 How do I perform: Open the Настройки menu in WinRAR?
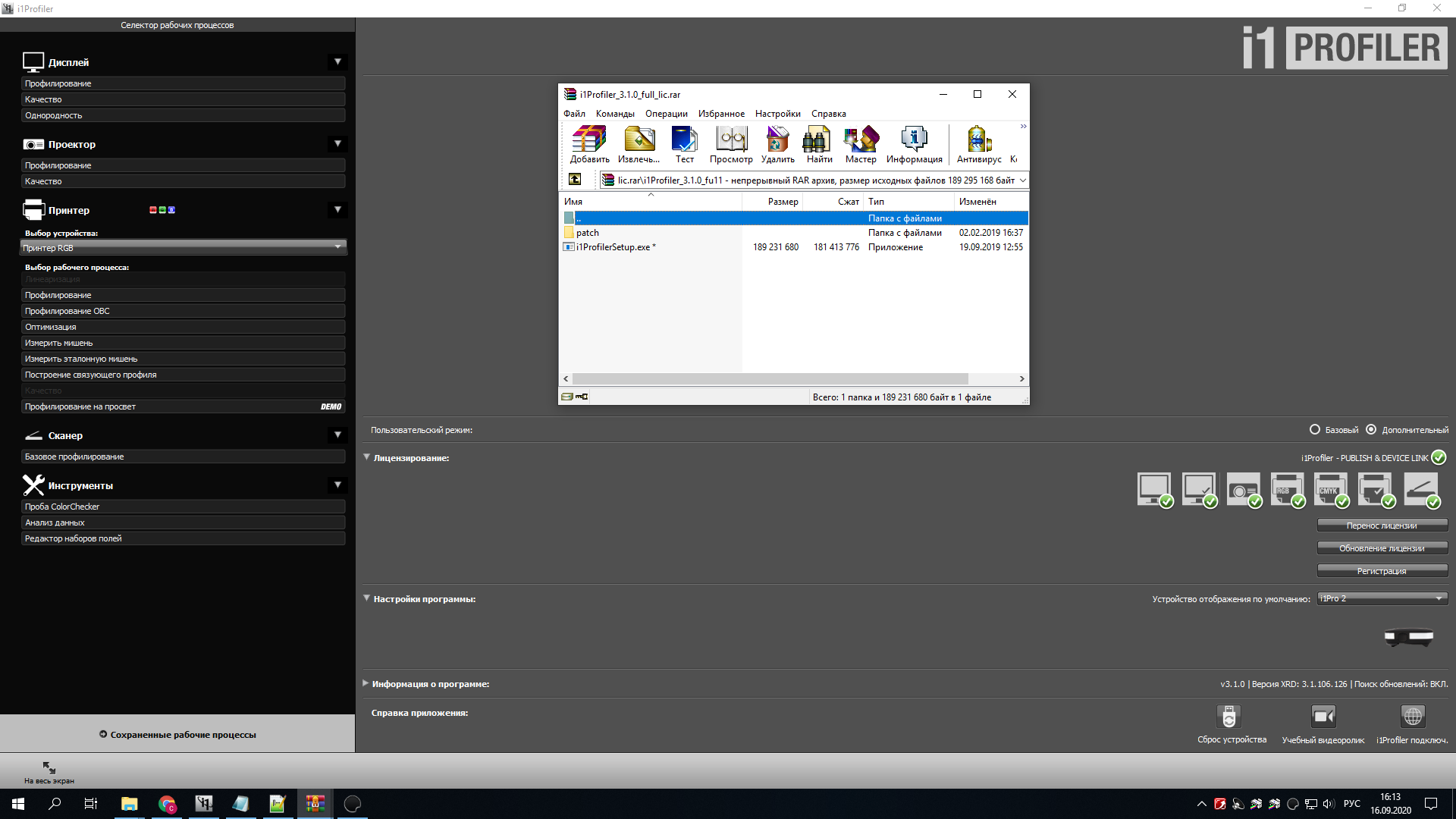pyautogui.click(x=777, y=114)
